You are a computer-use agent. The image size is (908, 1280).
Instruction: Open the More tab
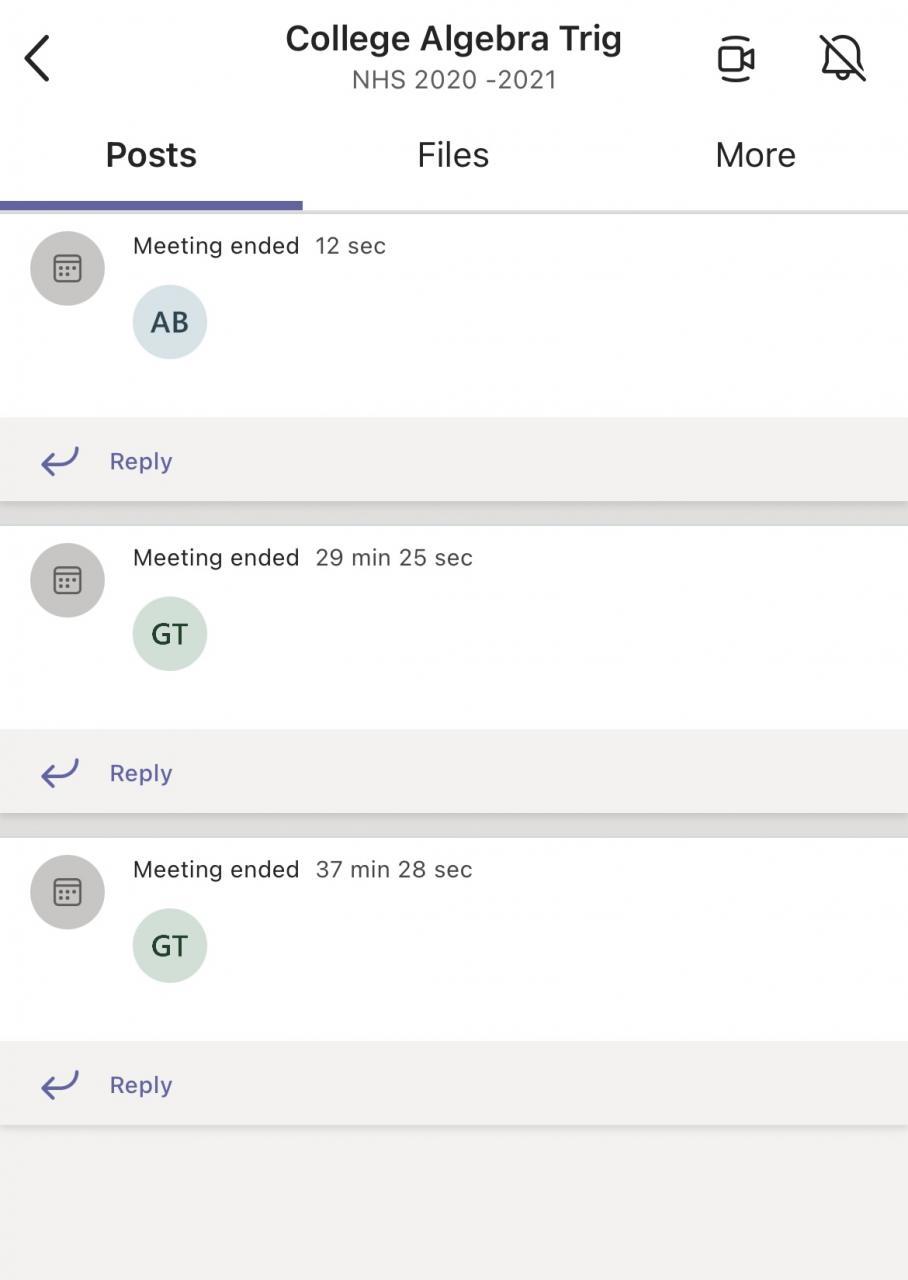(755, 156)
